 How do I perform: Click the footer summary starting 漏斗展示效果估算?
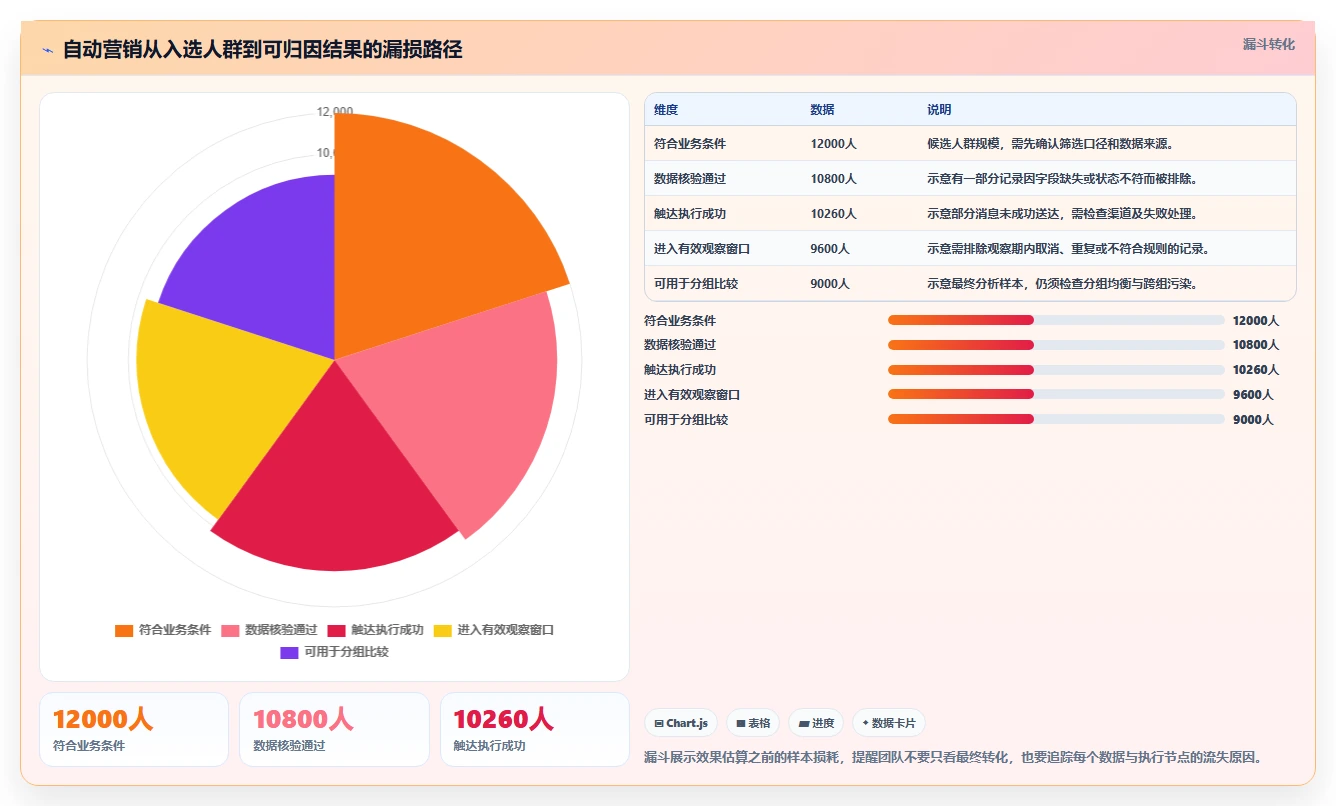[x=953, y=757]
